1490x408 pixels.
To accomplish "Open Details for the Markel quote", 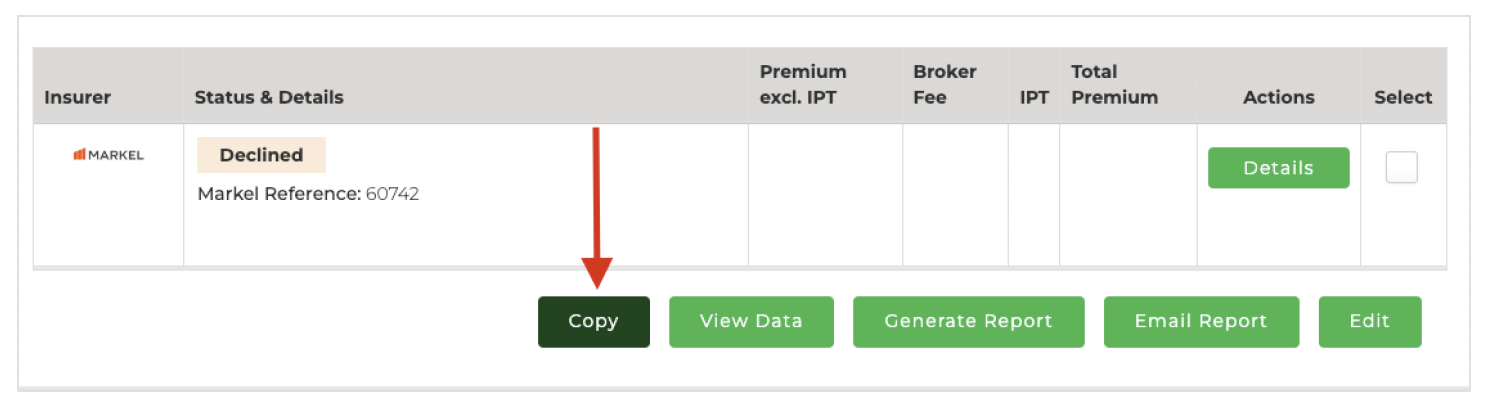I will (x=1278, y=168).
